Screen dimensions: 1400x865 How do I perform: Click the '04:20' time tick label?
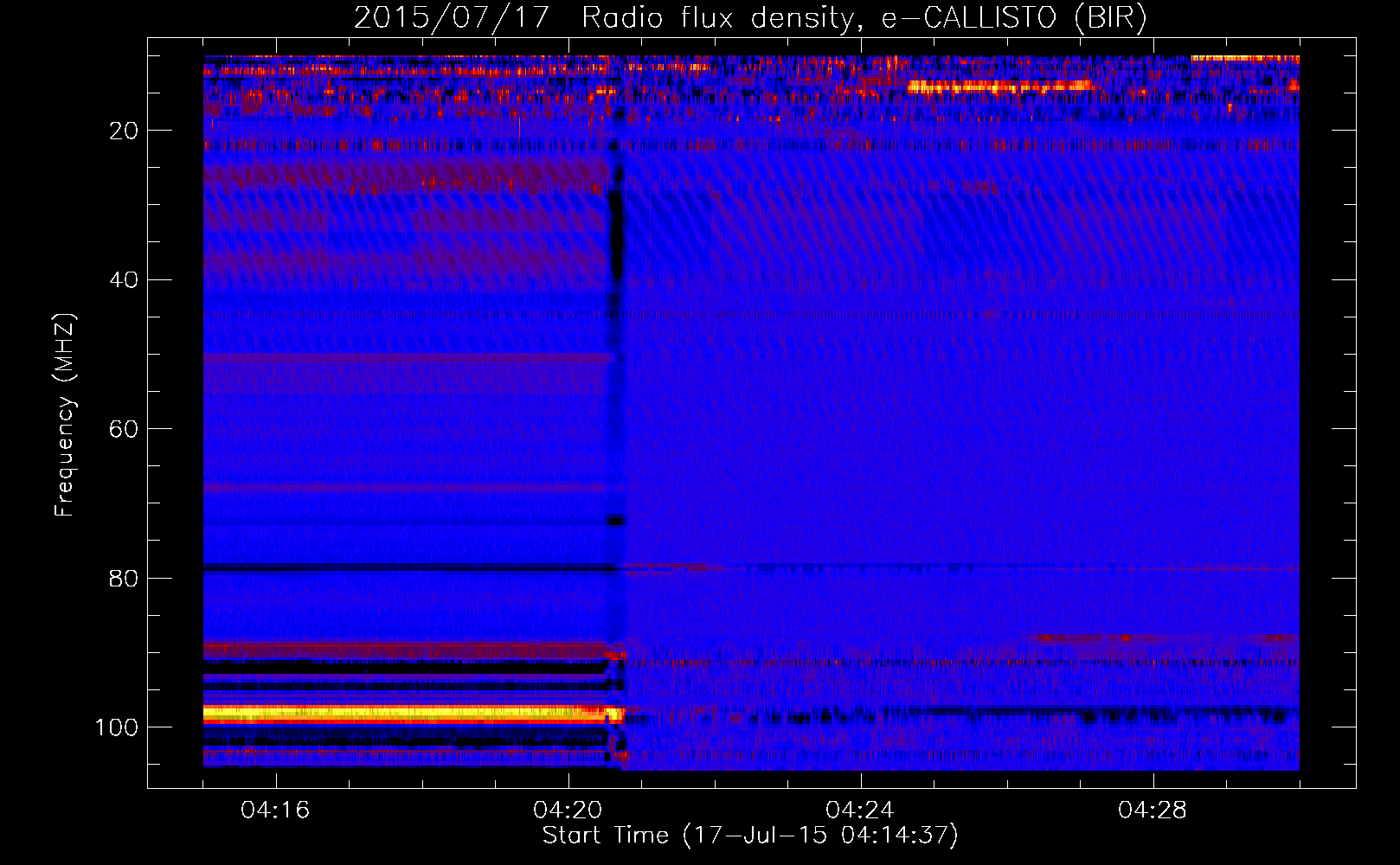coord(568,811)
